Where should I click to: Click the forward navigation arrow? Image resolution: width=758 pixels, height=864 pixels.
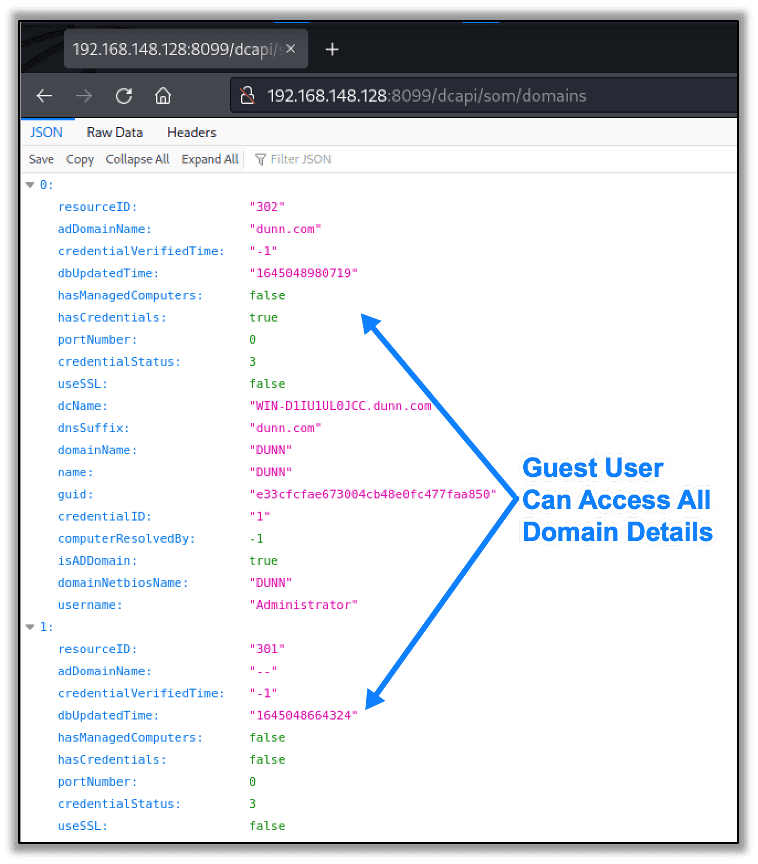click(84, 95)
